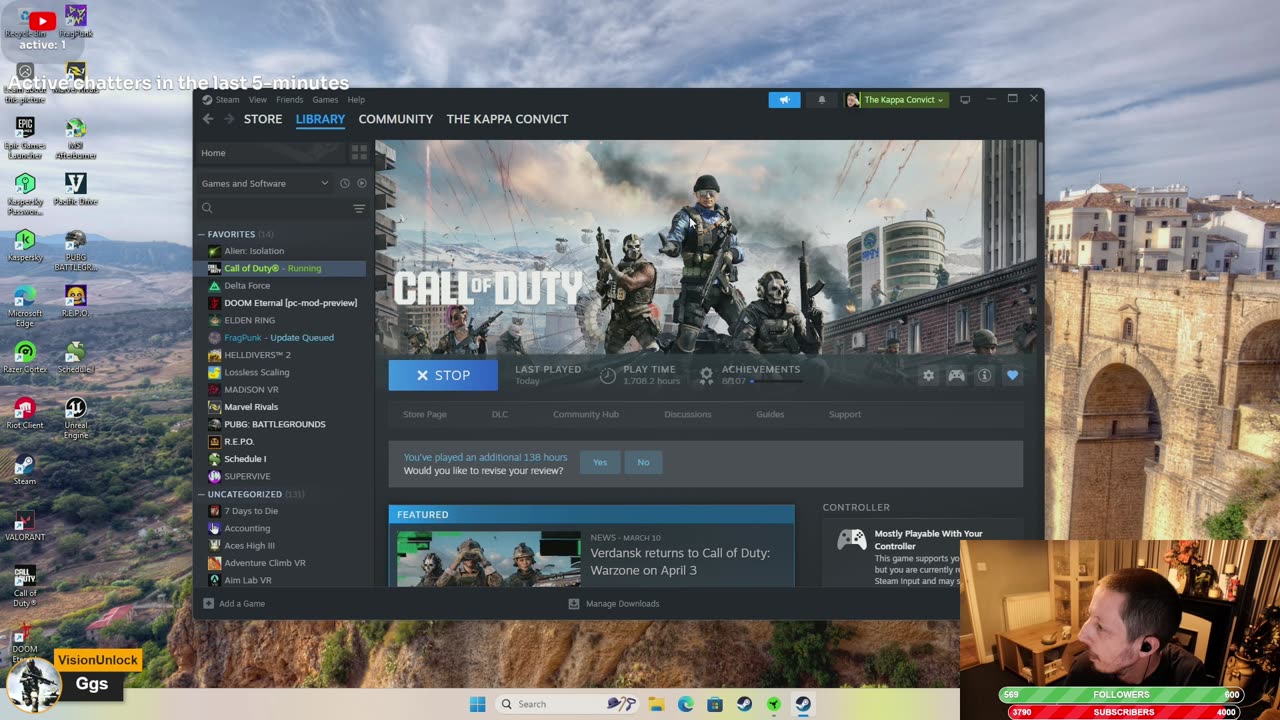Open MSI Afterburner desktop icon
Image resolution: width=1280 pixels, height=720 pixels.
point(75,137)
